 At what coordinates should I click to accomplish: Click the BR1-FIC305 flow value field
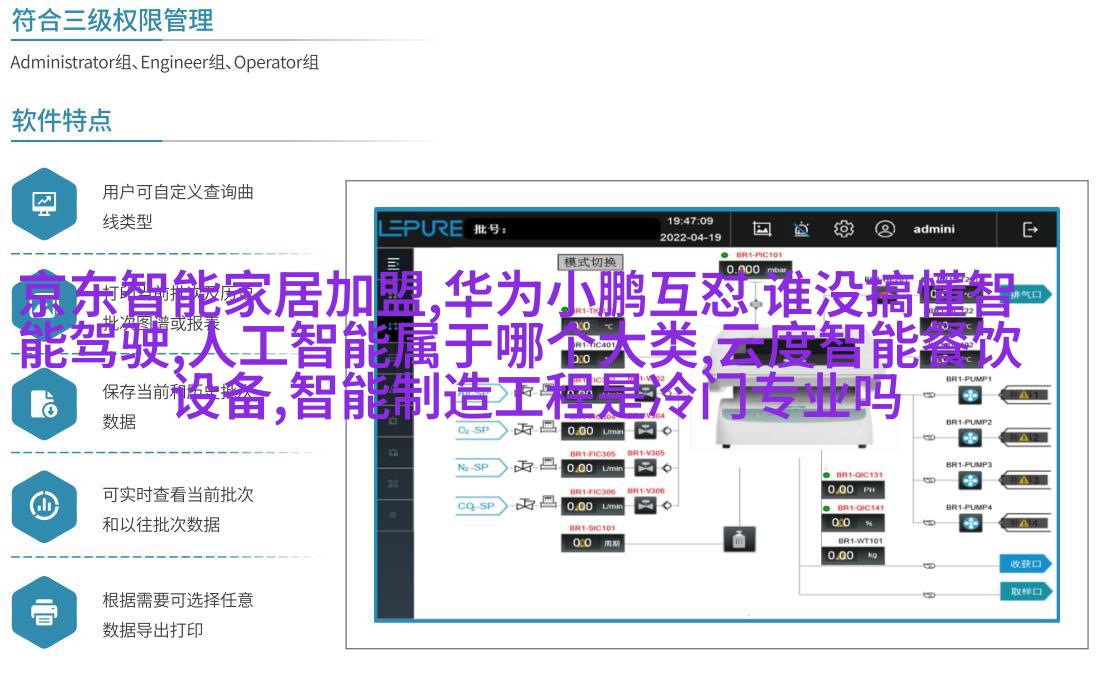pyautogui.click(x=593, y=468)
